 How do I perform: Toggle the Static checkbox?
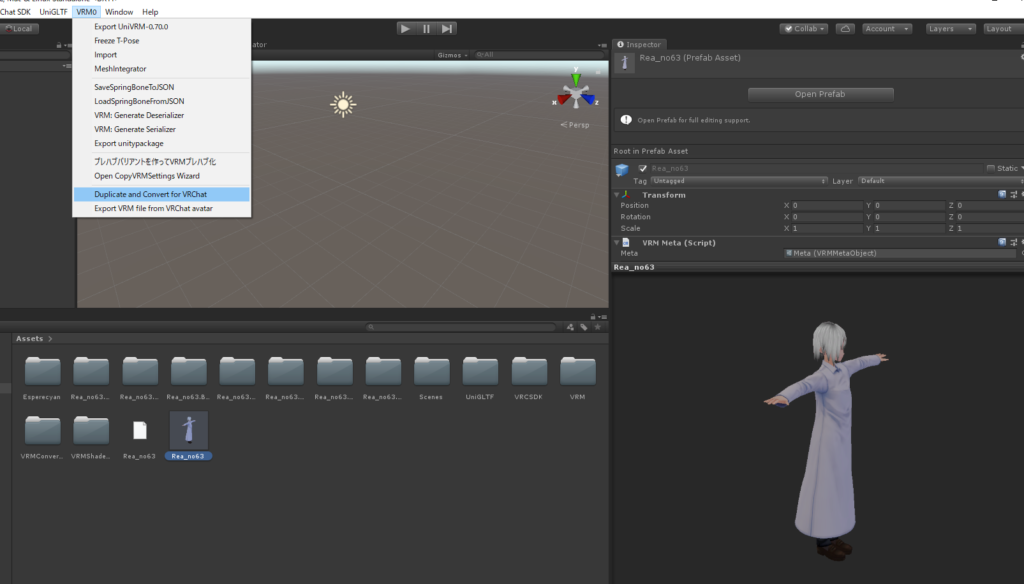(x=991, y=168)
